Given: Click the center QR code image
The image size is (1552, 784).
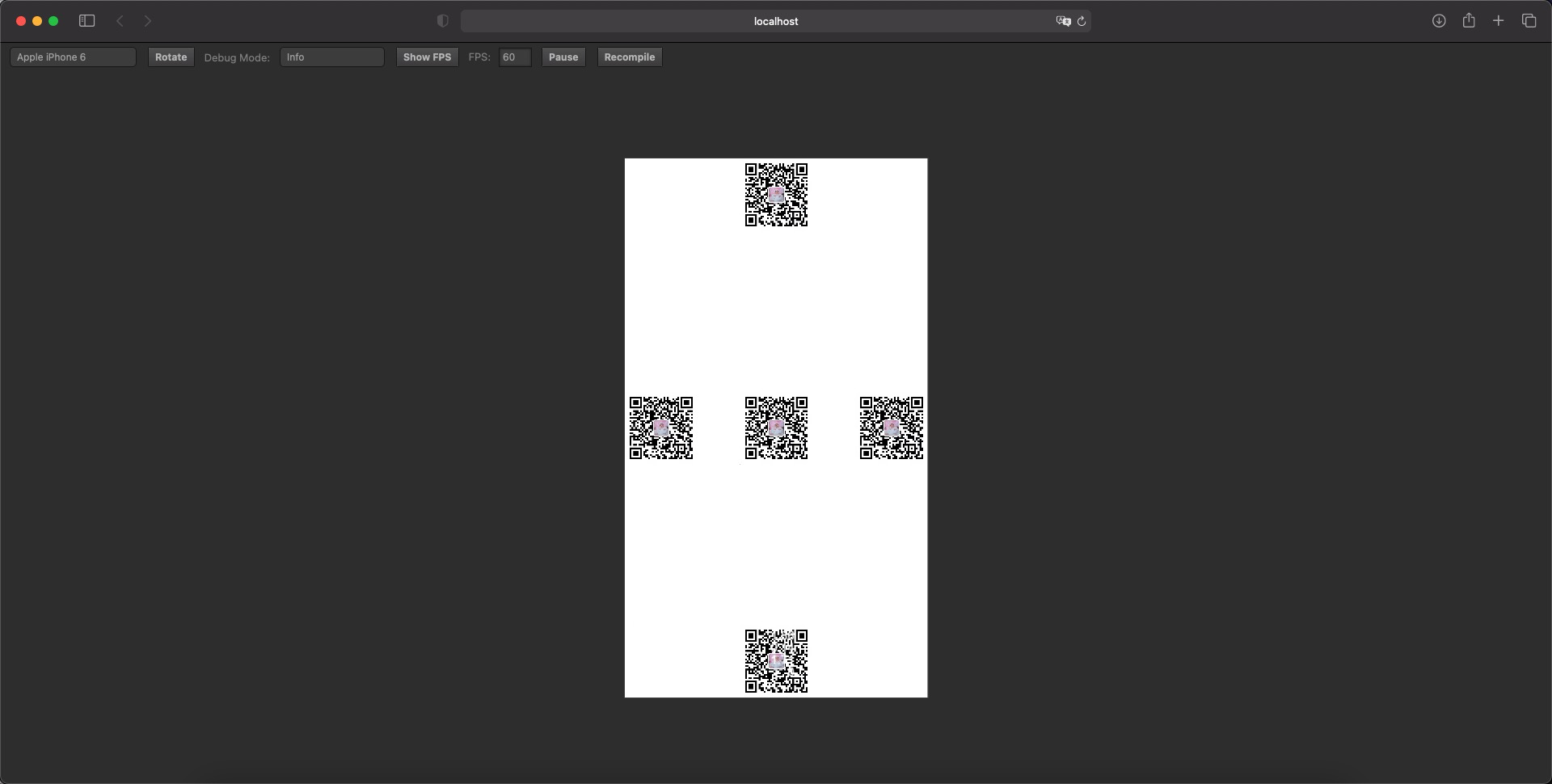Looking at the screenshot, I should [x=776, y=428].
